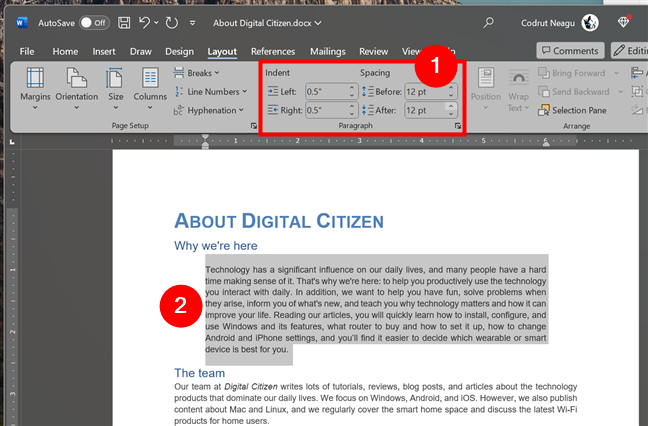The height and width of the screenshot is (426, 648).
Task: Select the Layout tab
Action: (222, 52)
